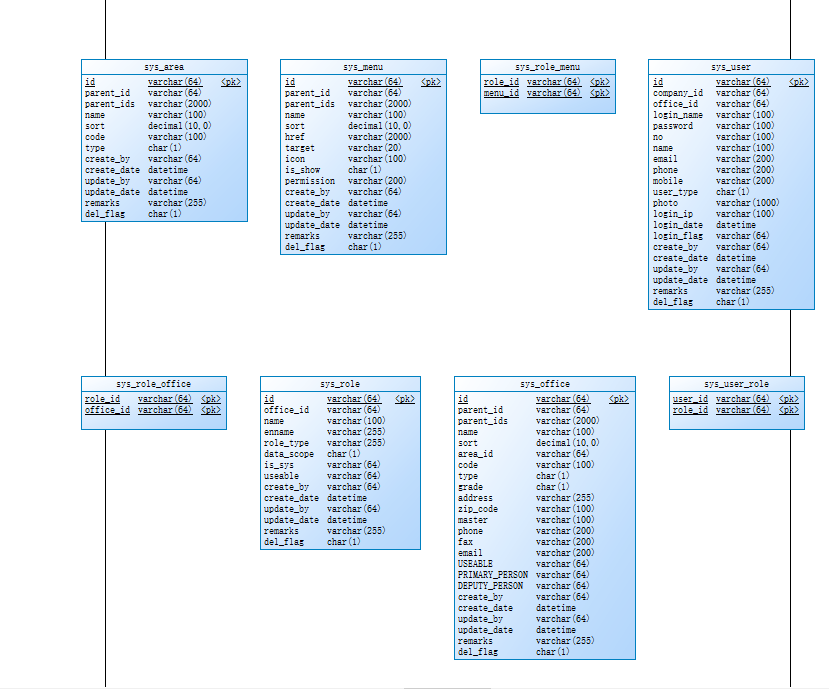Click the underlined id primary key in sys_area
Screen dimensions: 829x689
pos(88,81)
